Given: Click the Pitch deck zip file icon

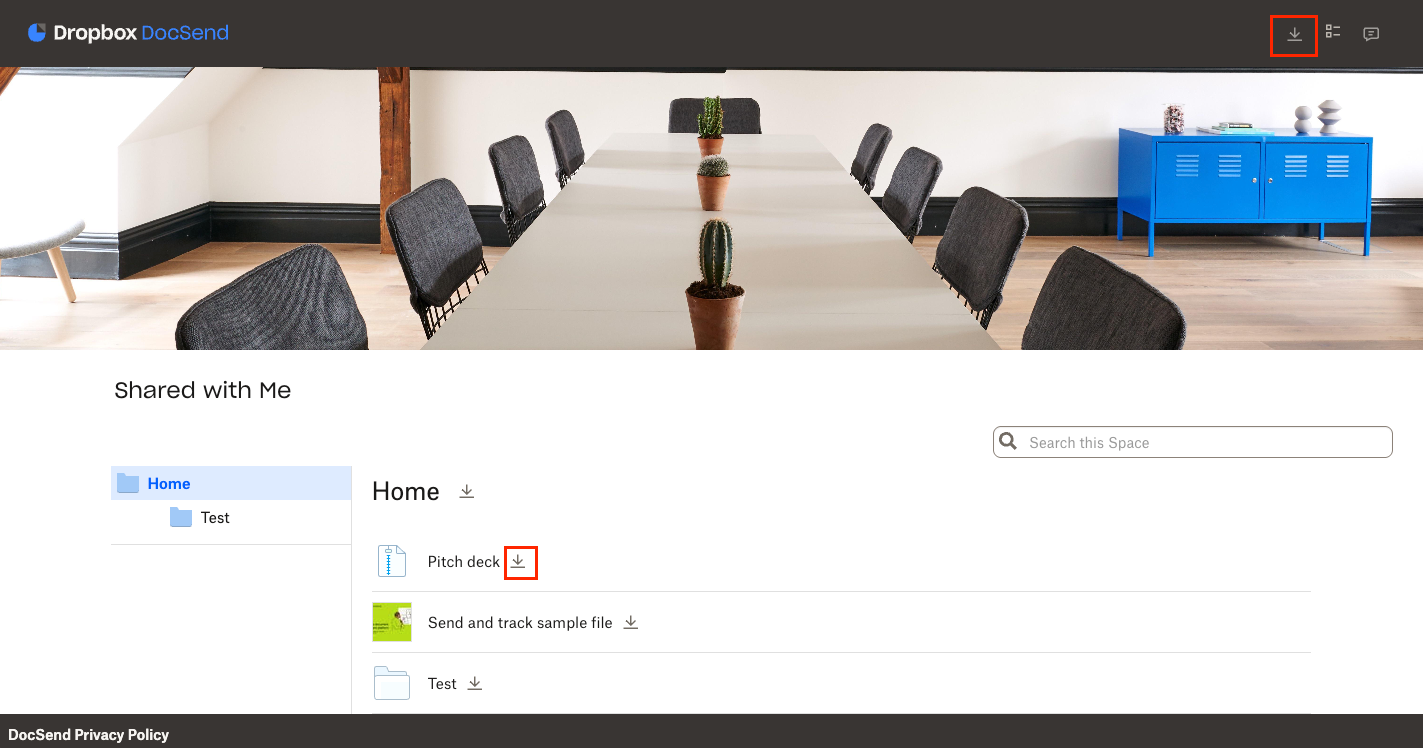Looking at the screenshot, I should point(392,561).
